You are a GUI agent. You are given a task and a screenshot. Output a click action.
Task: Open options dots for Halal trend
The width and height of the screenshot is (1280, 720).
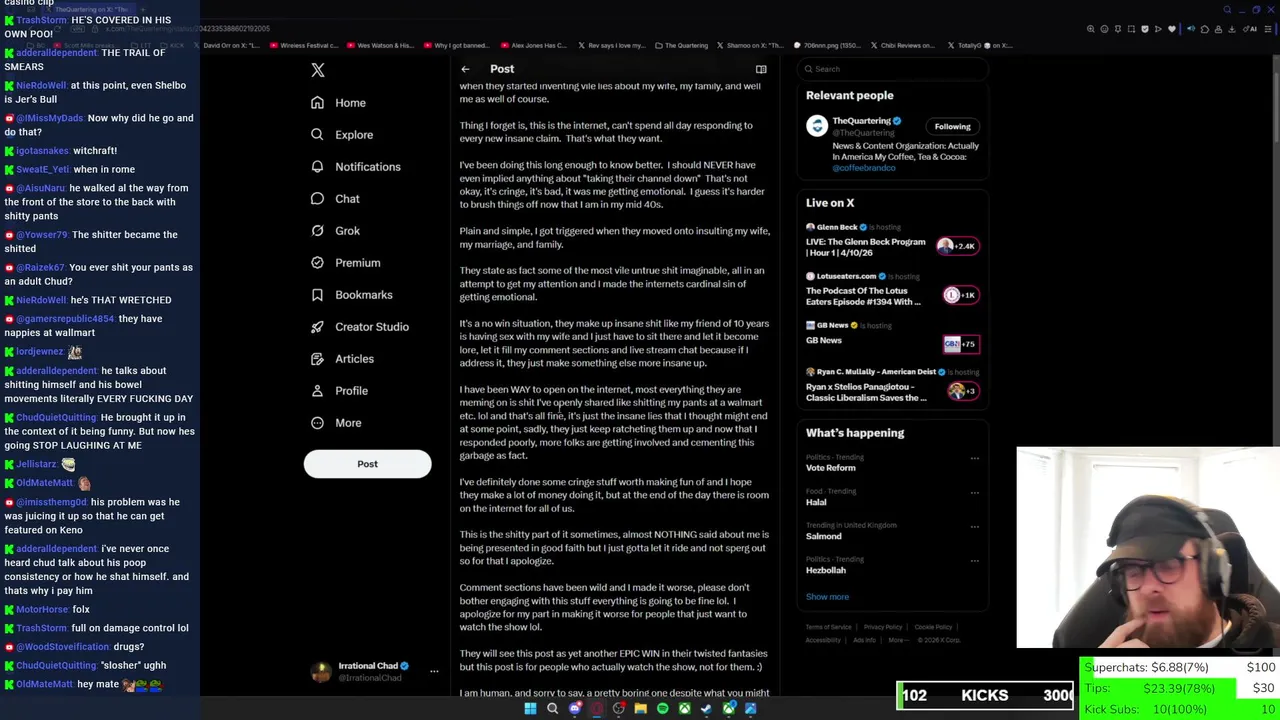click(x=975, y=492)
